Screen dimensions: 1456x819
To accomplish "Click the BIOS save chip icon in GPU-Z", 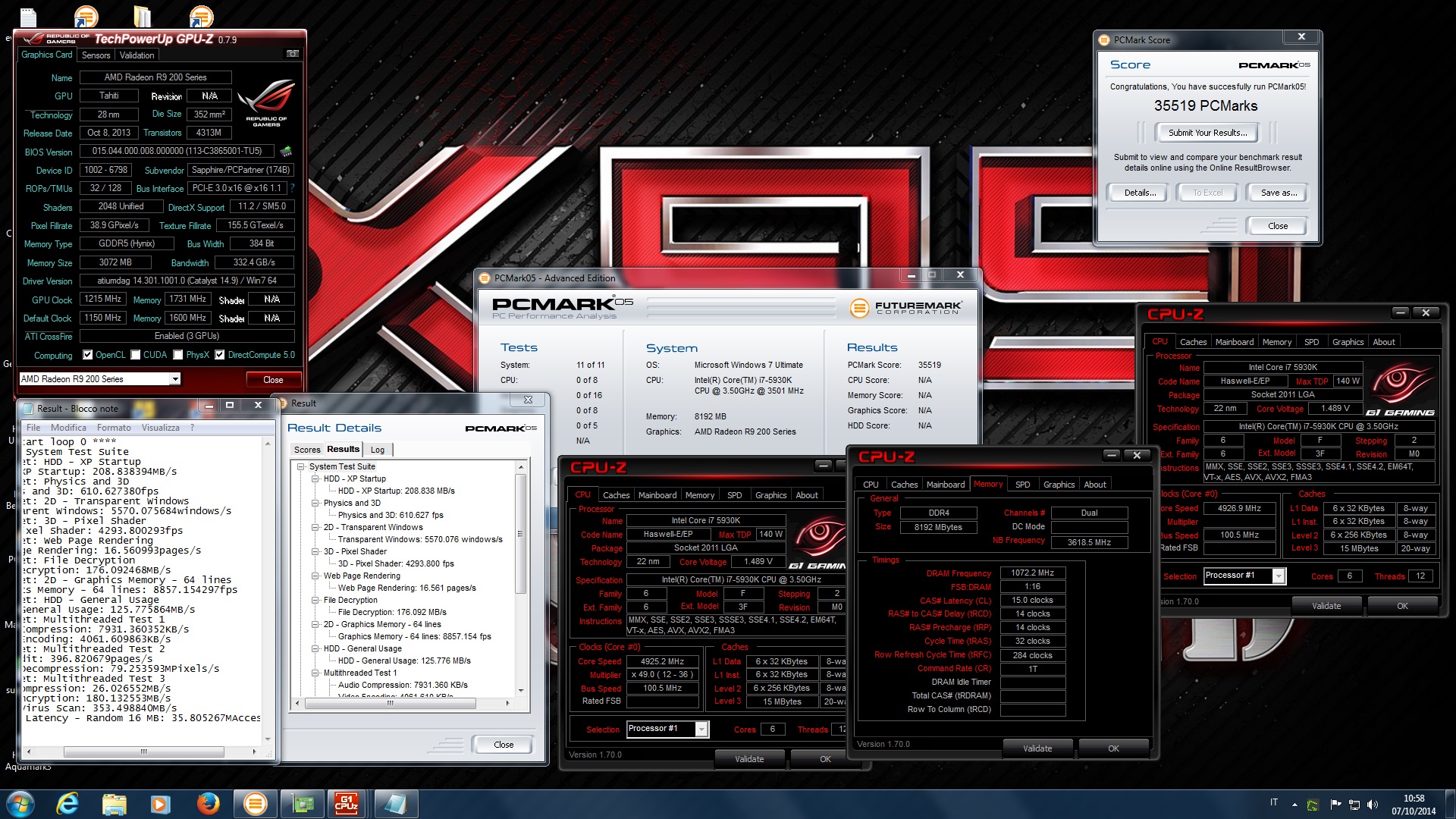I will (286, 151).
